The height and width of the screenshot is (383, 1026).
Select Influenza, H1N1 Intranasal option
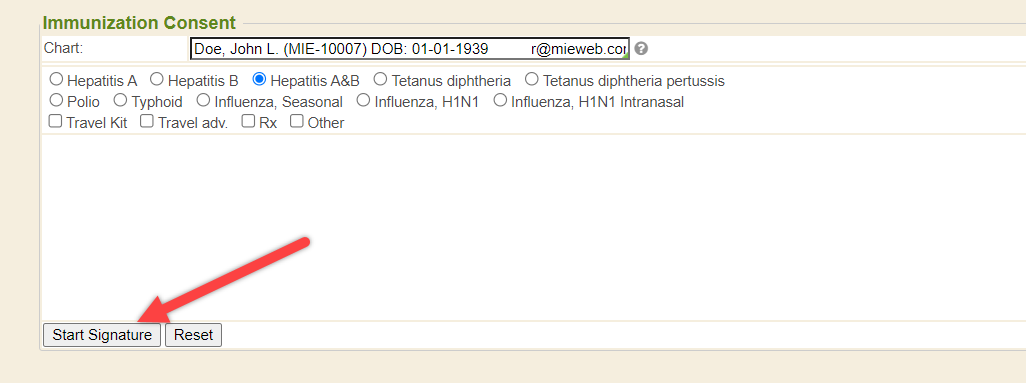[500, 101]
